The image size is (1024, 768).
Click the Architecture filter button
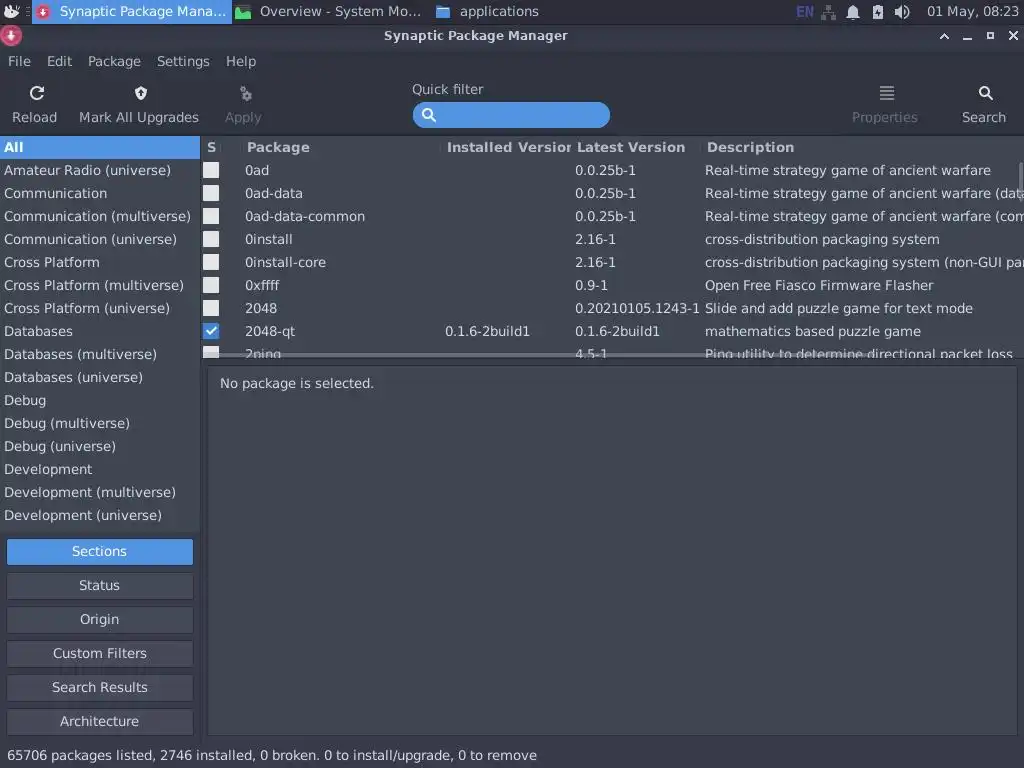click(99, 722)
